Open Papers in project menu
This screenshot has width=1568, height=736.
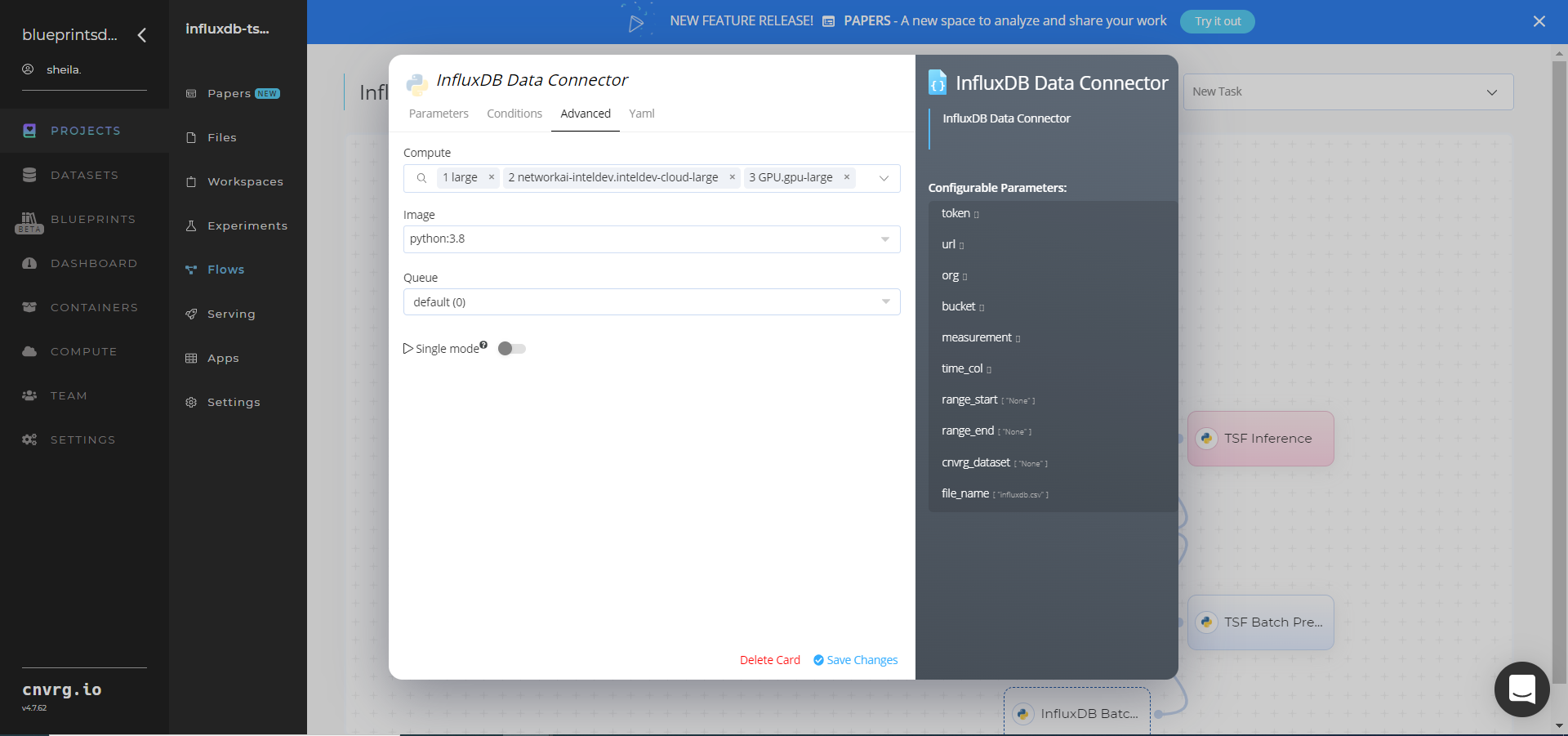click(x=229, y=93)
